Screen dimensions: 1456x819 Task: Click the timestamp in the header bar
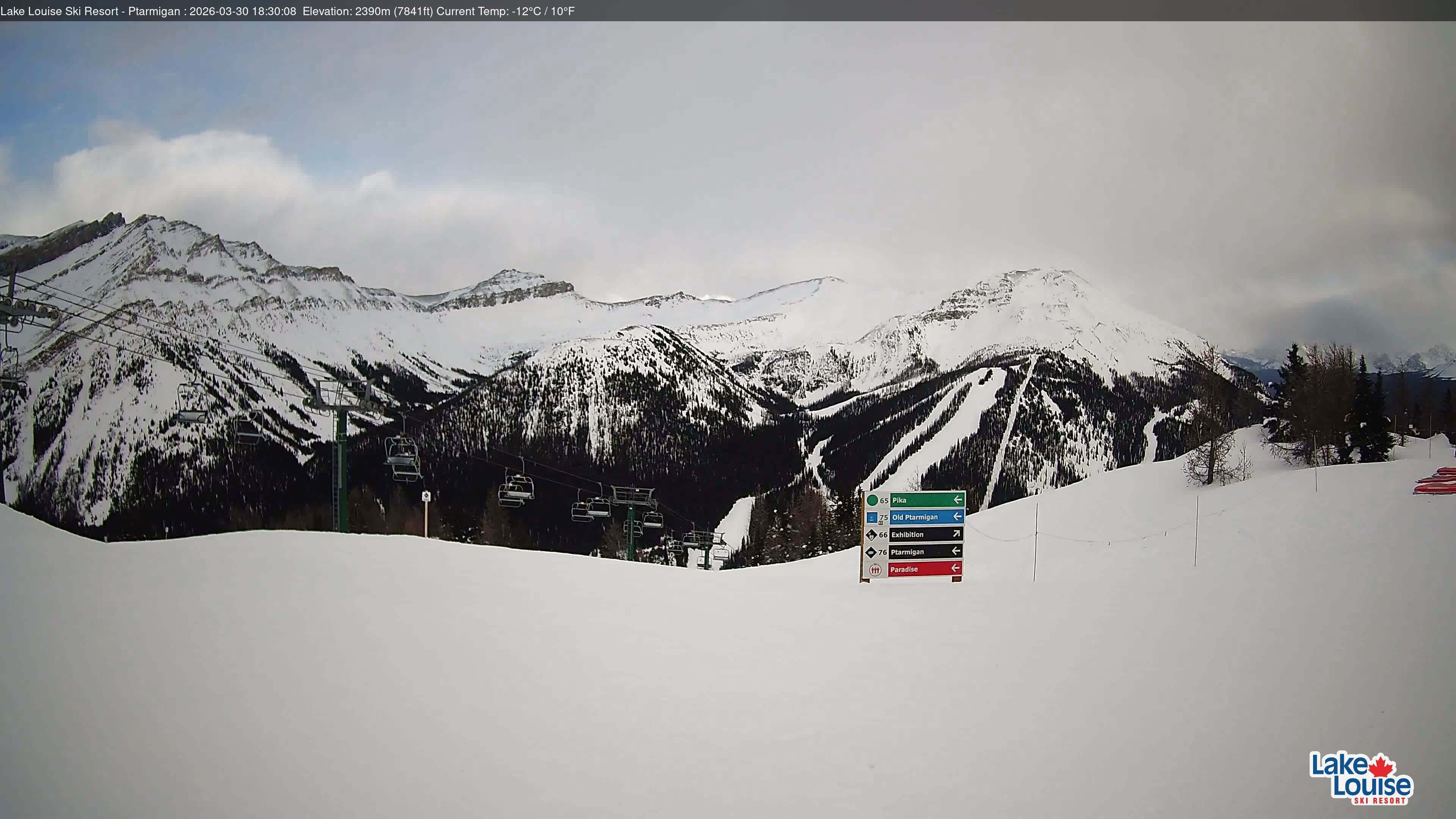(x=243, y=11)
